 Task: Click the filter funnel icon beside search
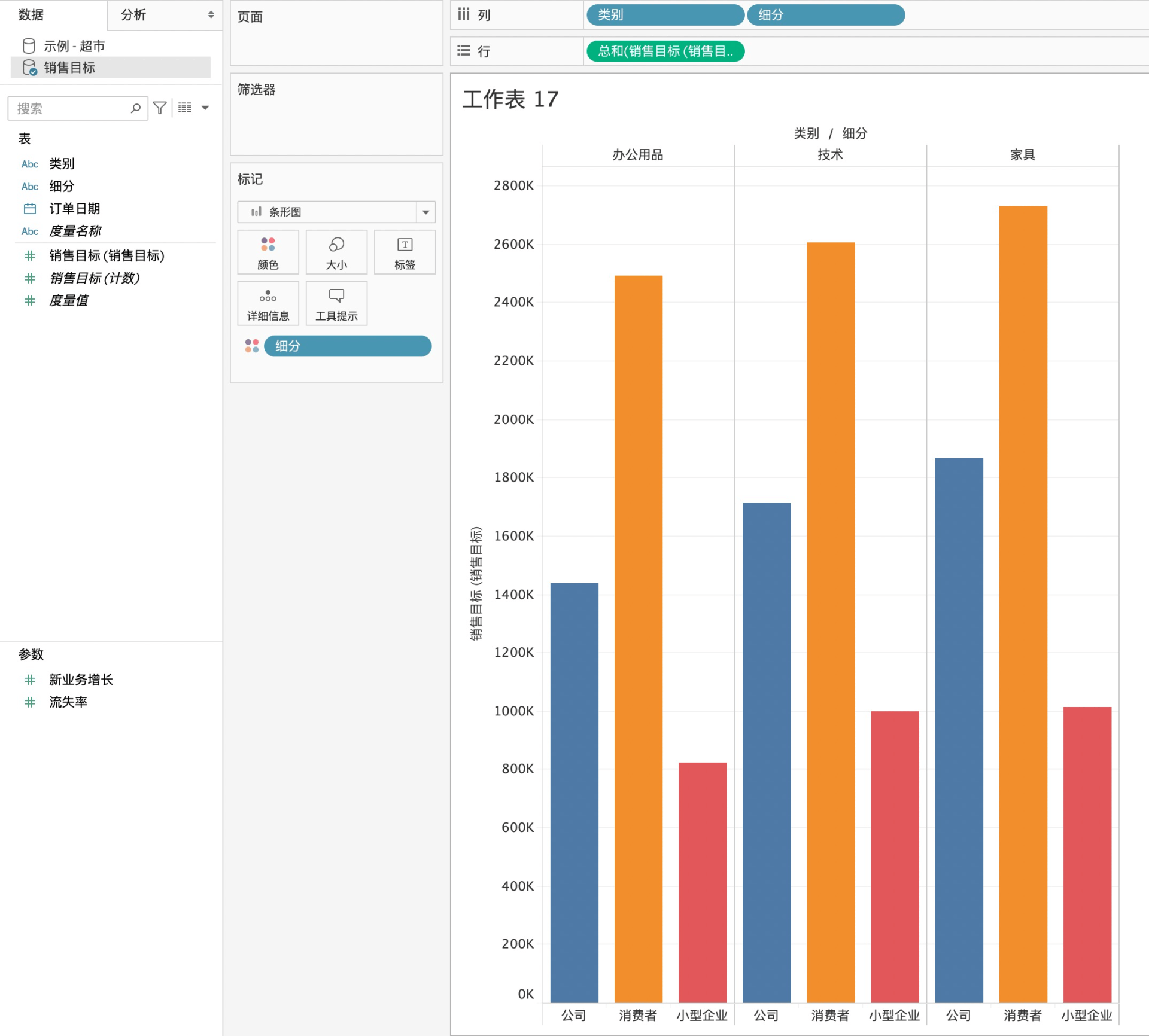pyautogui.click(x=160, y=108)
